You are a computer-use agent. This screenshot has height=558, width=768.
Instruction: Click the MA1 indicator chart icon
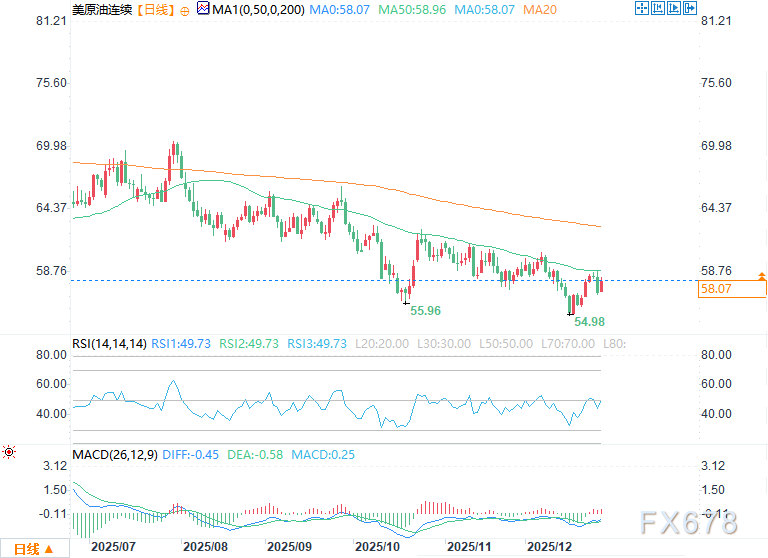(204, 9)
